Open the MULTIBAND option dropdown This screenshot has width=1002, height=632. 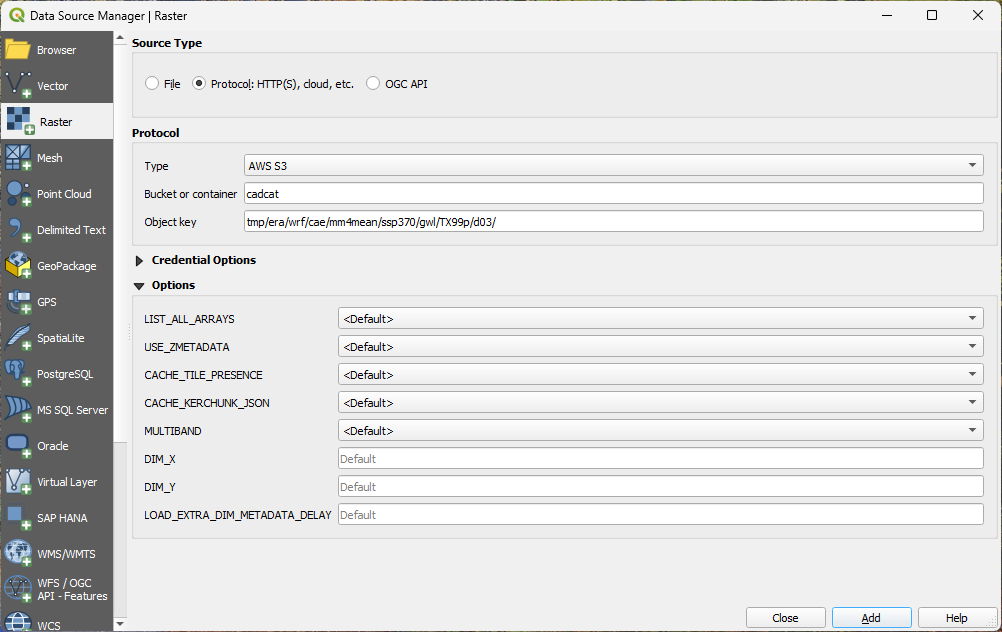660,431
